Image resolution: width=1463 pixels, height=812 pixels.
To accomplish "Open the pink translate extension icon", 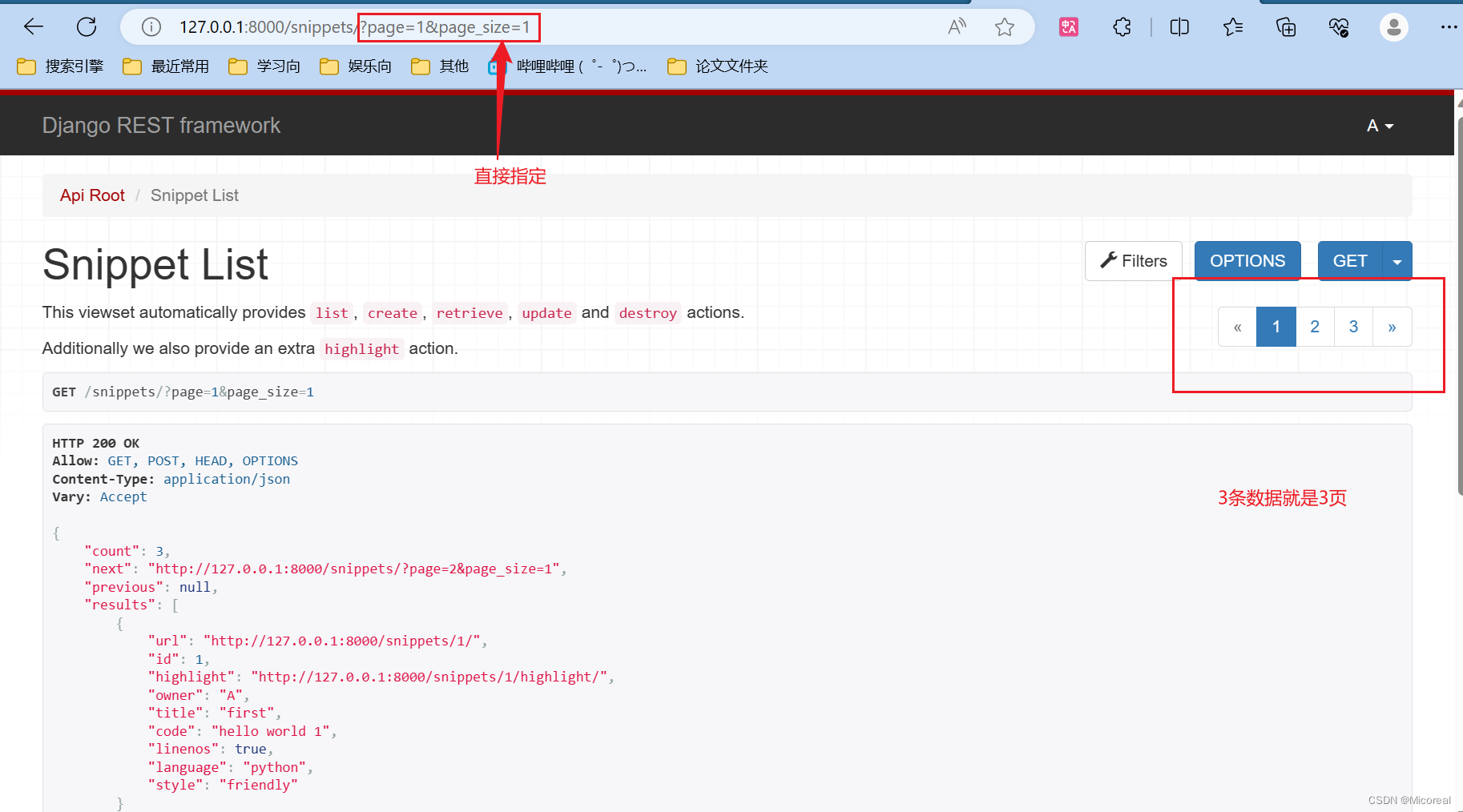I will [1069, 27].
